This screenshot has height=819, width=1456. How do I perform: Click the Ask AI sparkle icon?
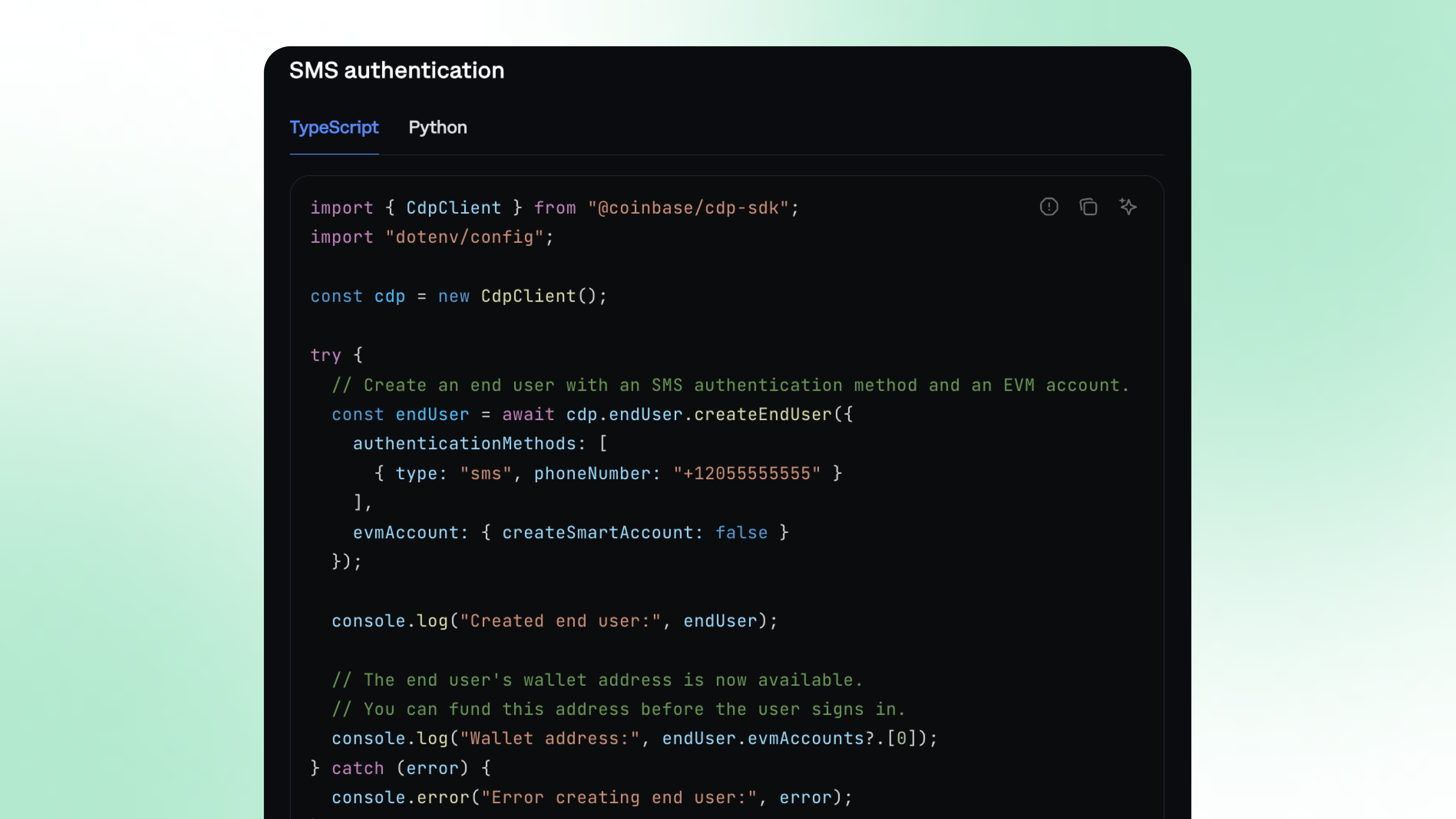point(1128,207)
